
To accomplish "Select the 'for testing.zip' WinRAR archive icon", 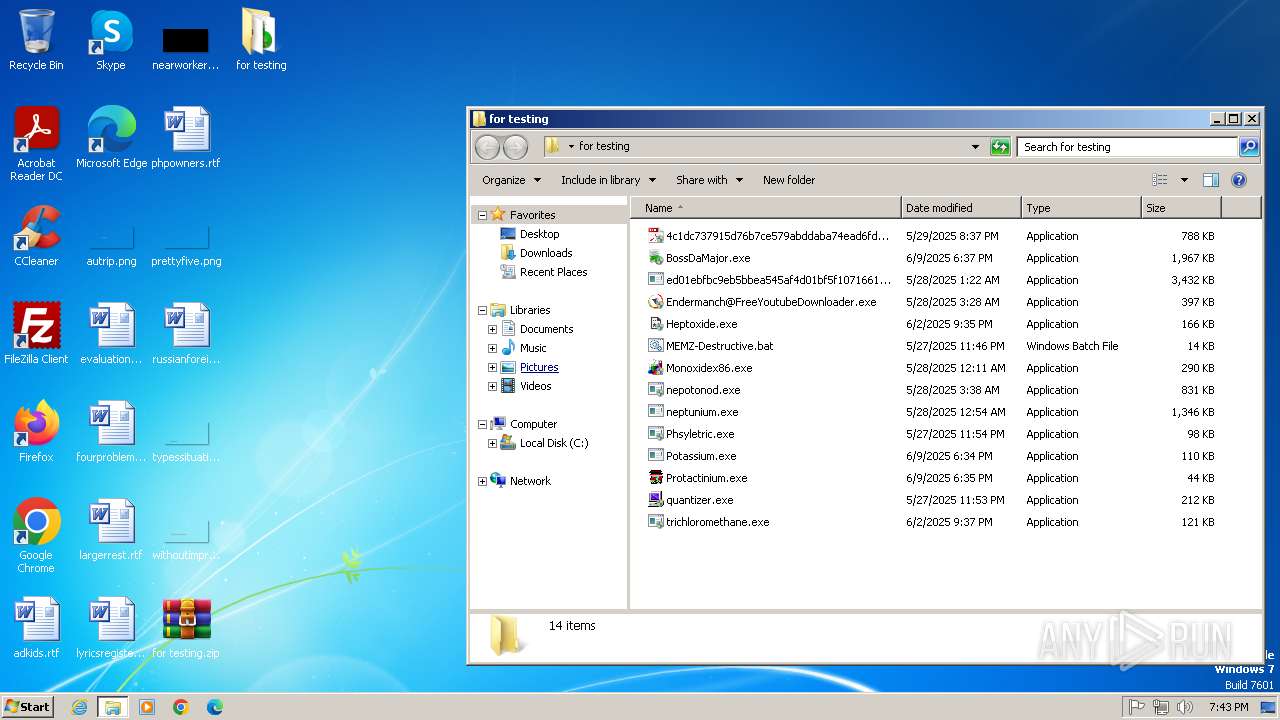I will point(186,628).
